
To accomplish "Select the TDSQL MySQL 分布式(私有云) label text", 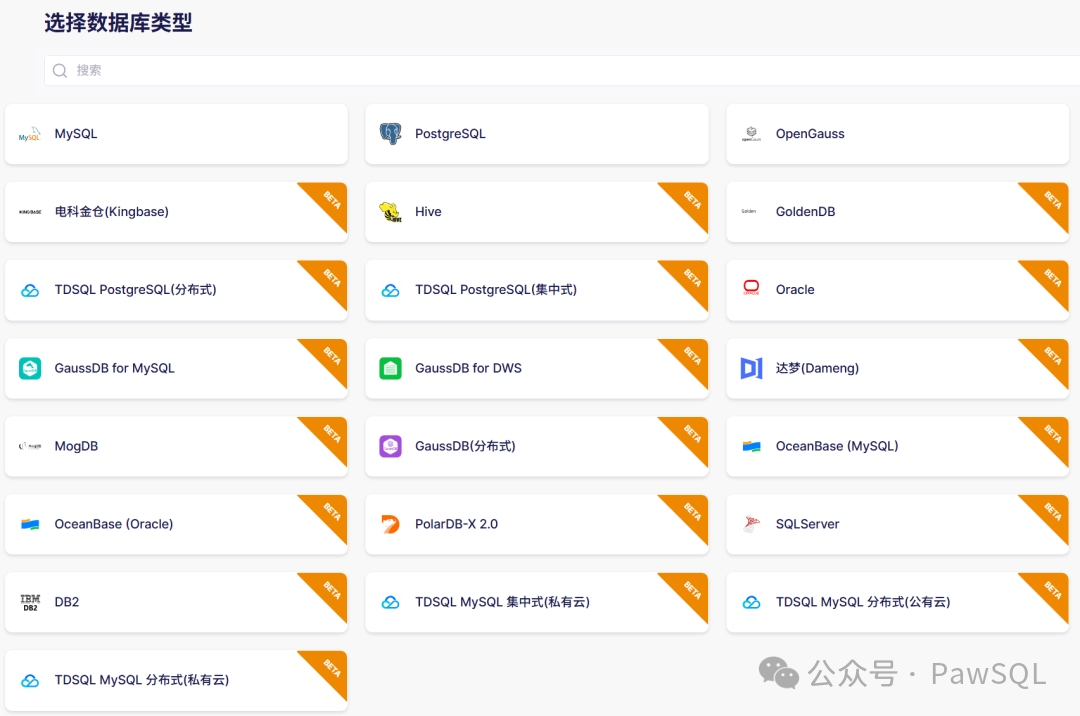I will click(142, 680).
